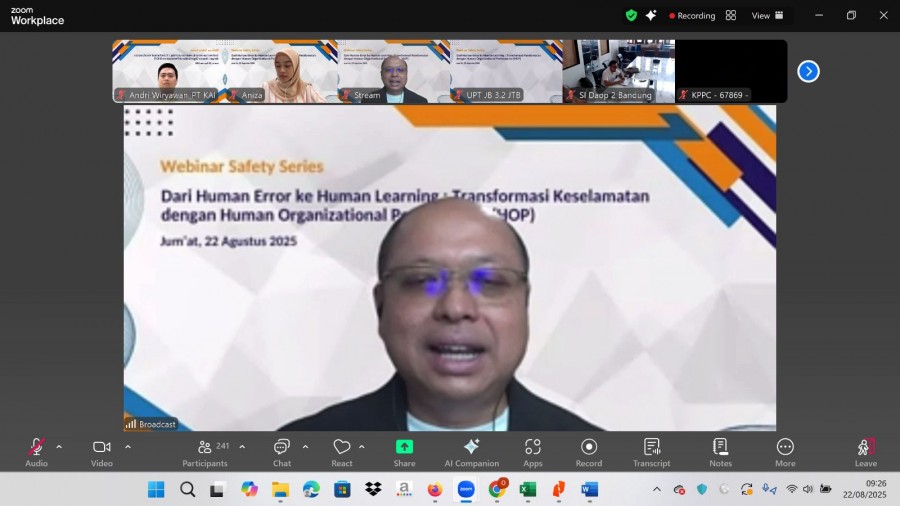The image size is (900, 506).
Task: Open clock showing 09:26 22/08/2025
Action: (x=864, y=489)
